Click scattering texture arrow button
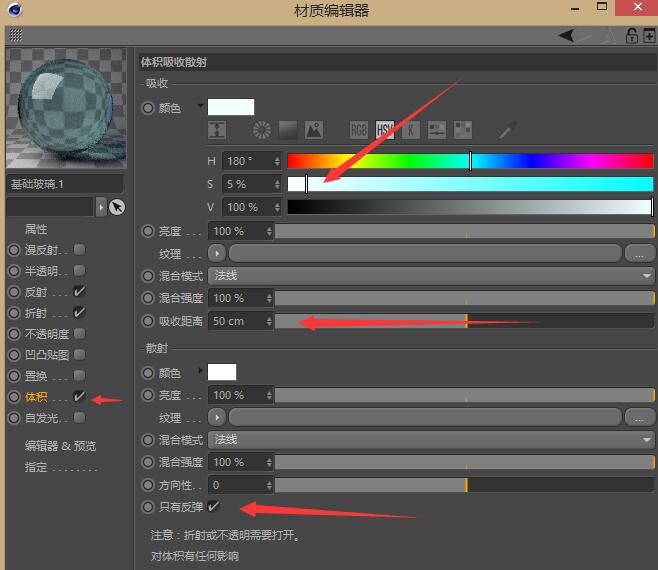This screenshot has width=658, height=570. pyautogui.click(x=217, y=417)
